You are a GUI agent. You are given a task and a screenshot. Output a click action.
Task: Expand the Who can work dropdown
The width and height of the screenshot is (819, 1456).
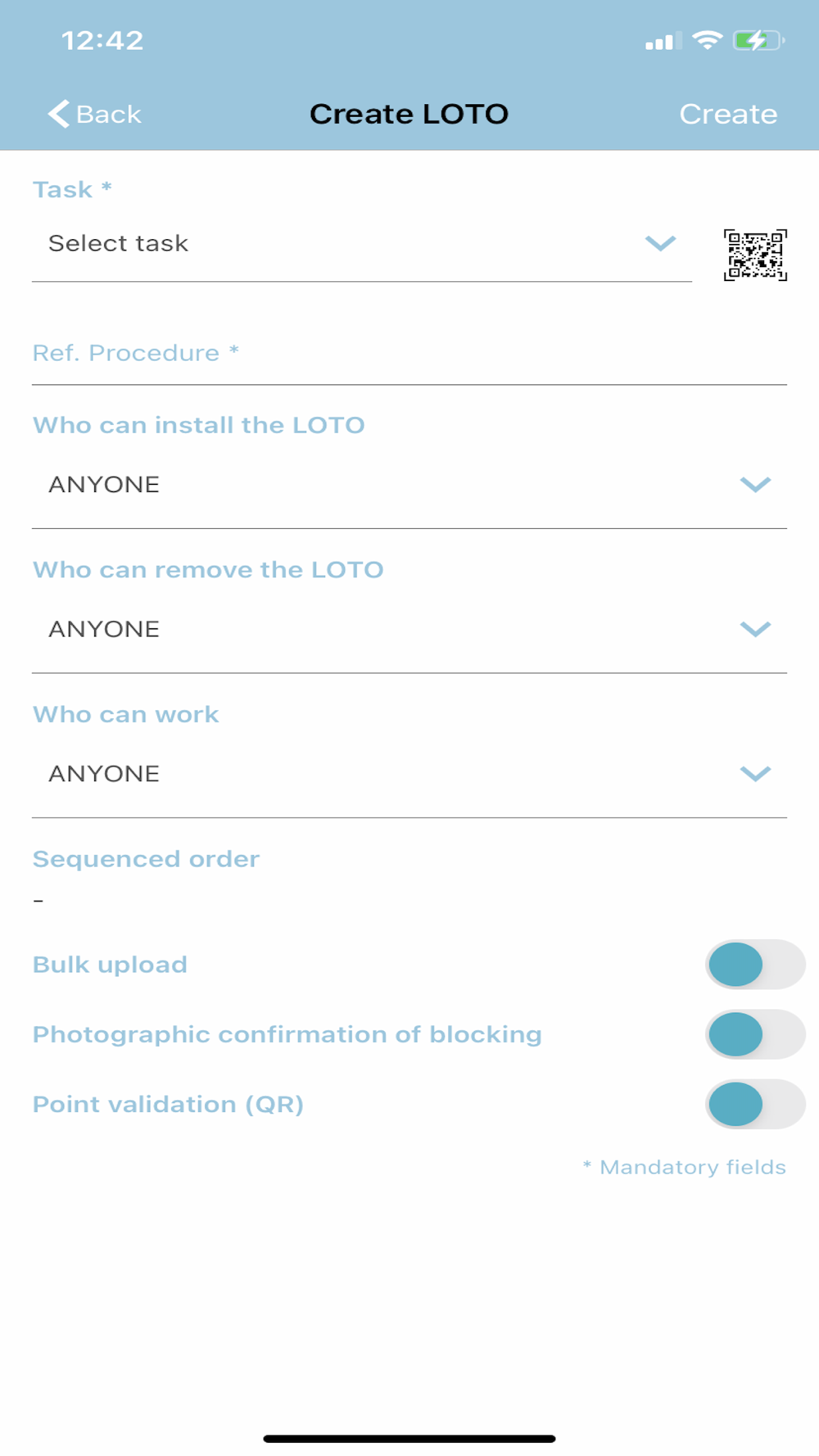(x=409, y=774)
